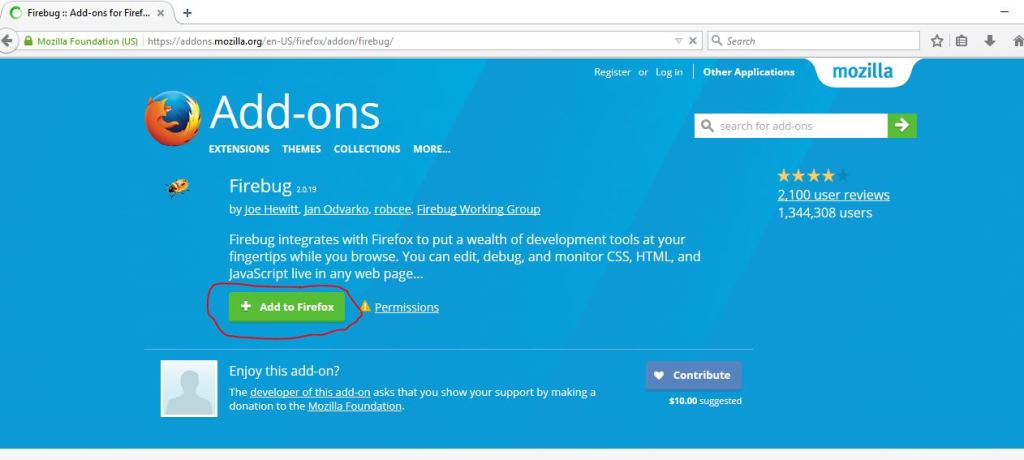
Task: Click the Firebug bug icon
Action: tap(178, 187)
